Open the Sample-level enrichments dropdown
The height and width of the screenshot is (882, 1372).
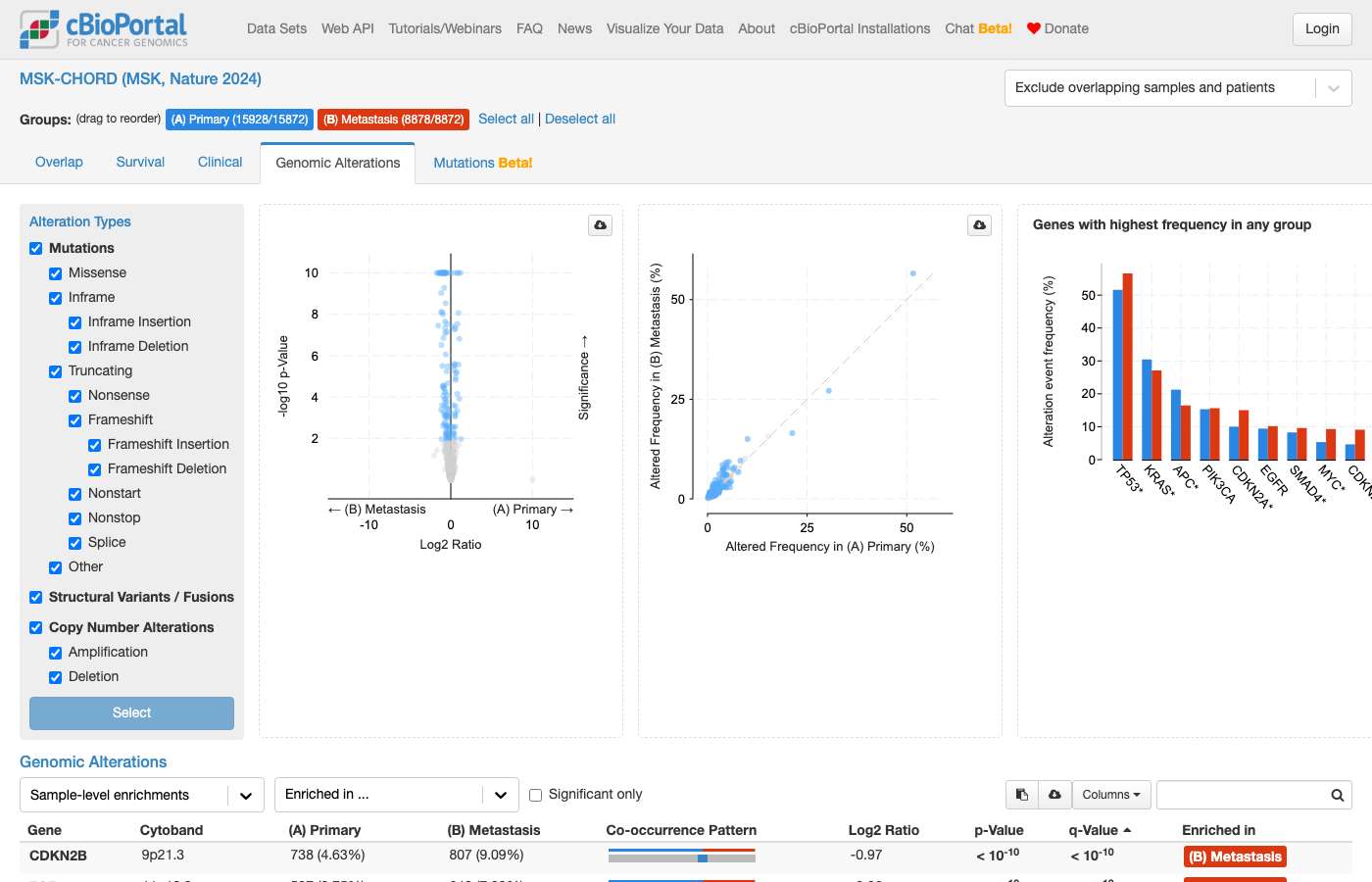142,795
